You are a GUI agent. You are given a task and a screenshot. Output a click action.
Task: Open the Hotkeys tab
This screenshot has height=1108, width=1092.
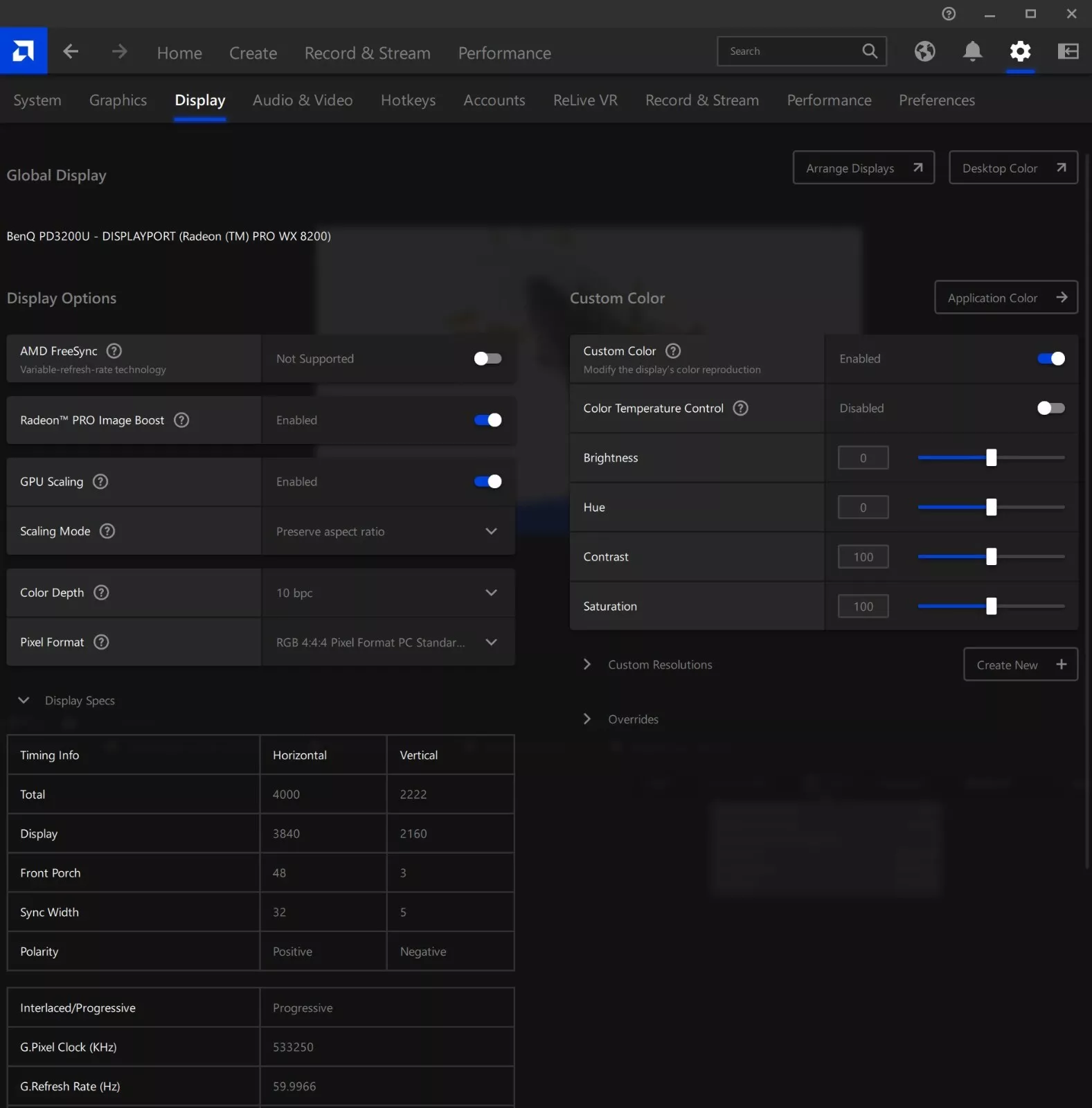pyautogui.click(x=408, y=100)
